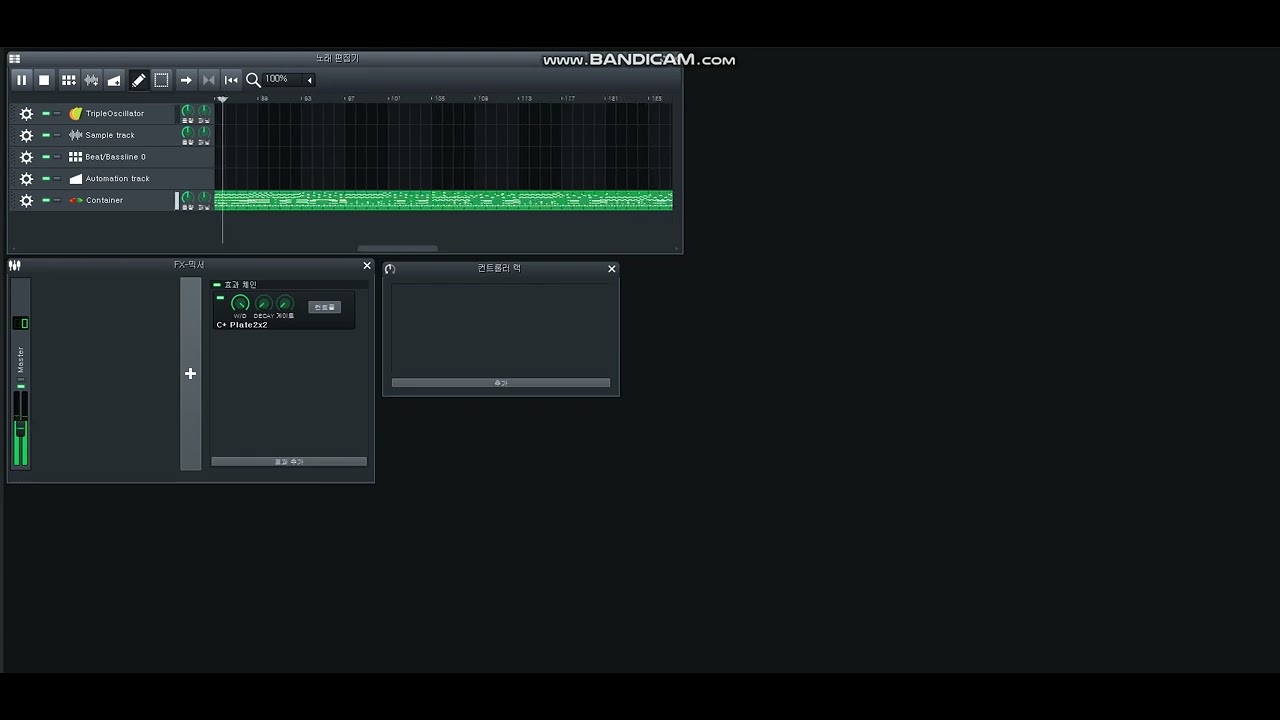
Task: Mute the Sample track
Action: tap(46, 135)
